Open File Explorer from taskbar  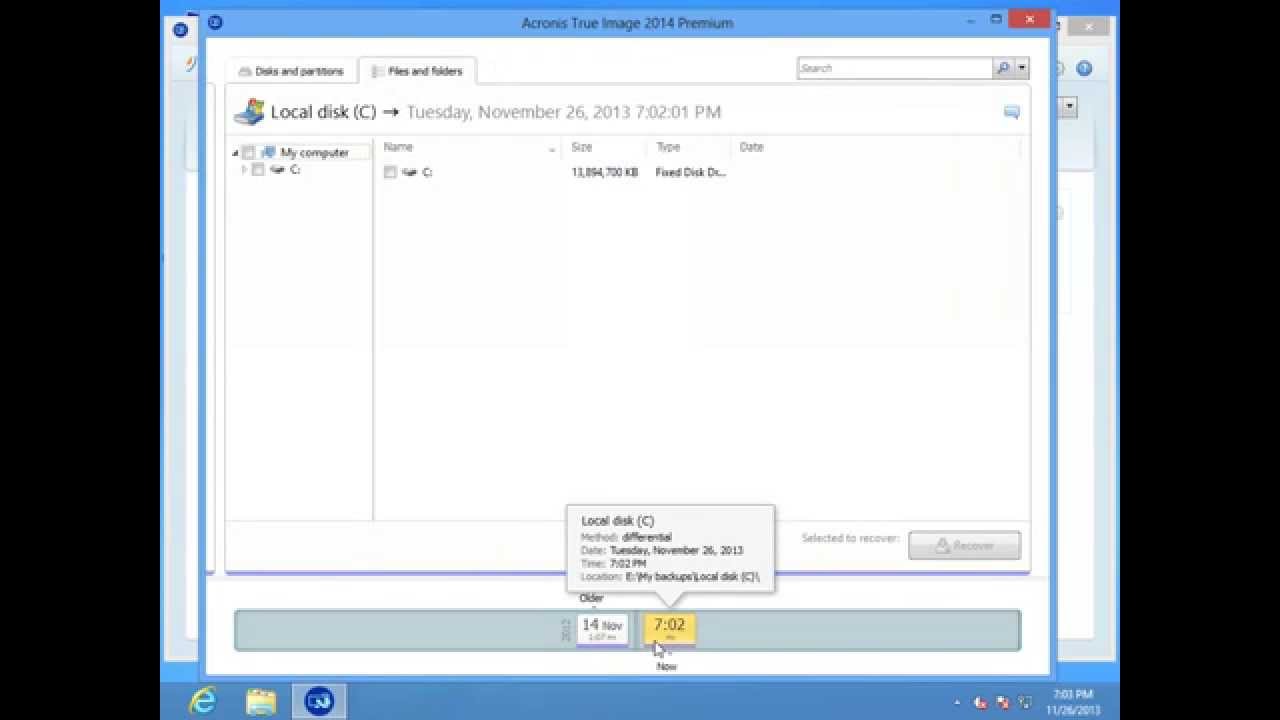[261, 701]
